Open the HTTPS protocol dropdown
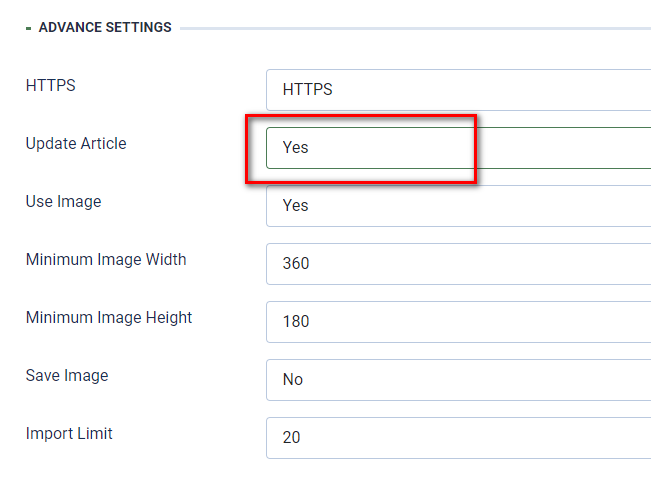The width and height of the screenshot is (651, 498). click(458, 90)
